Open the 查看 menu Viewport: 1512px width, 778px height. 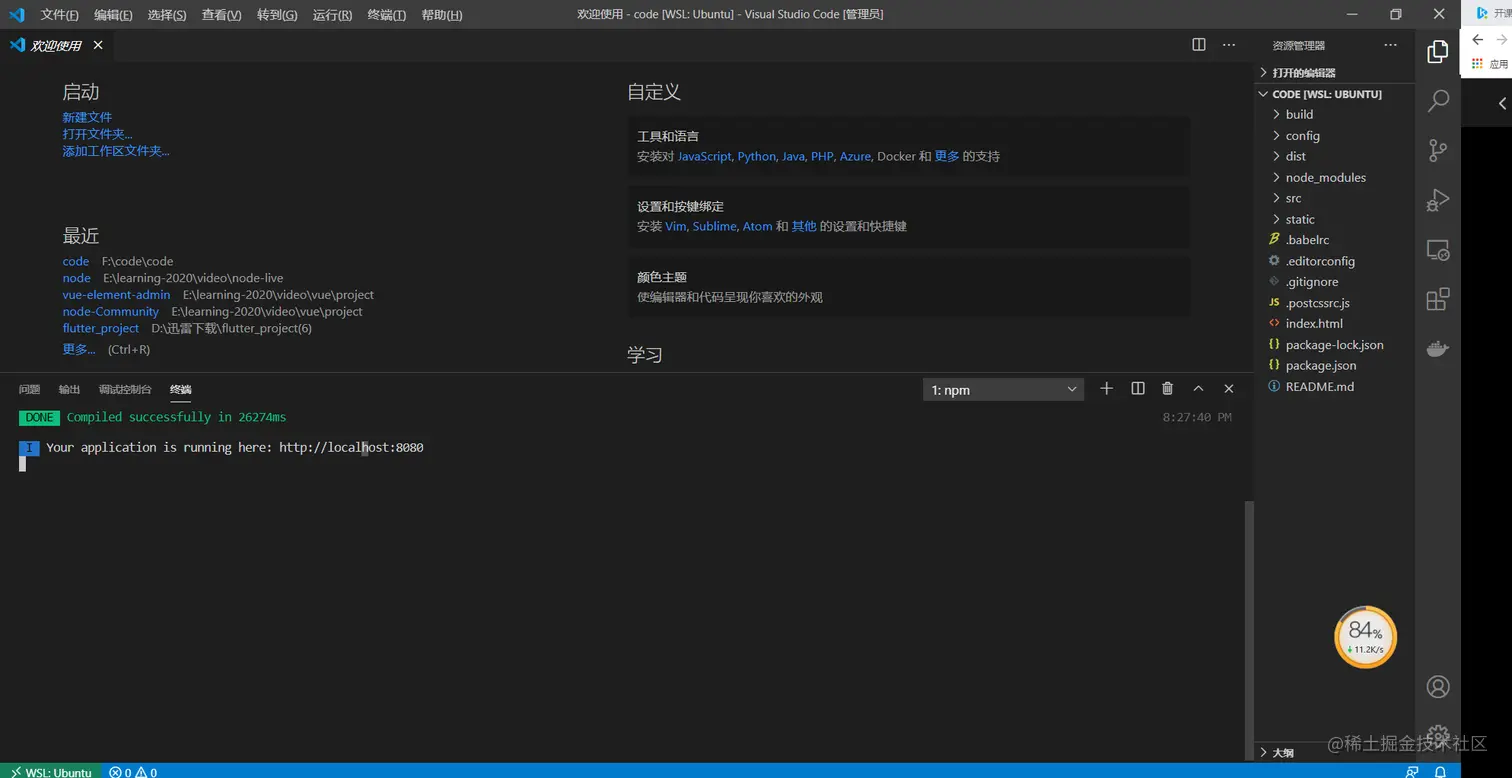pos(221,15)
